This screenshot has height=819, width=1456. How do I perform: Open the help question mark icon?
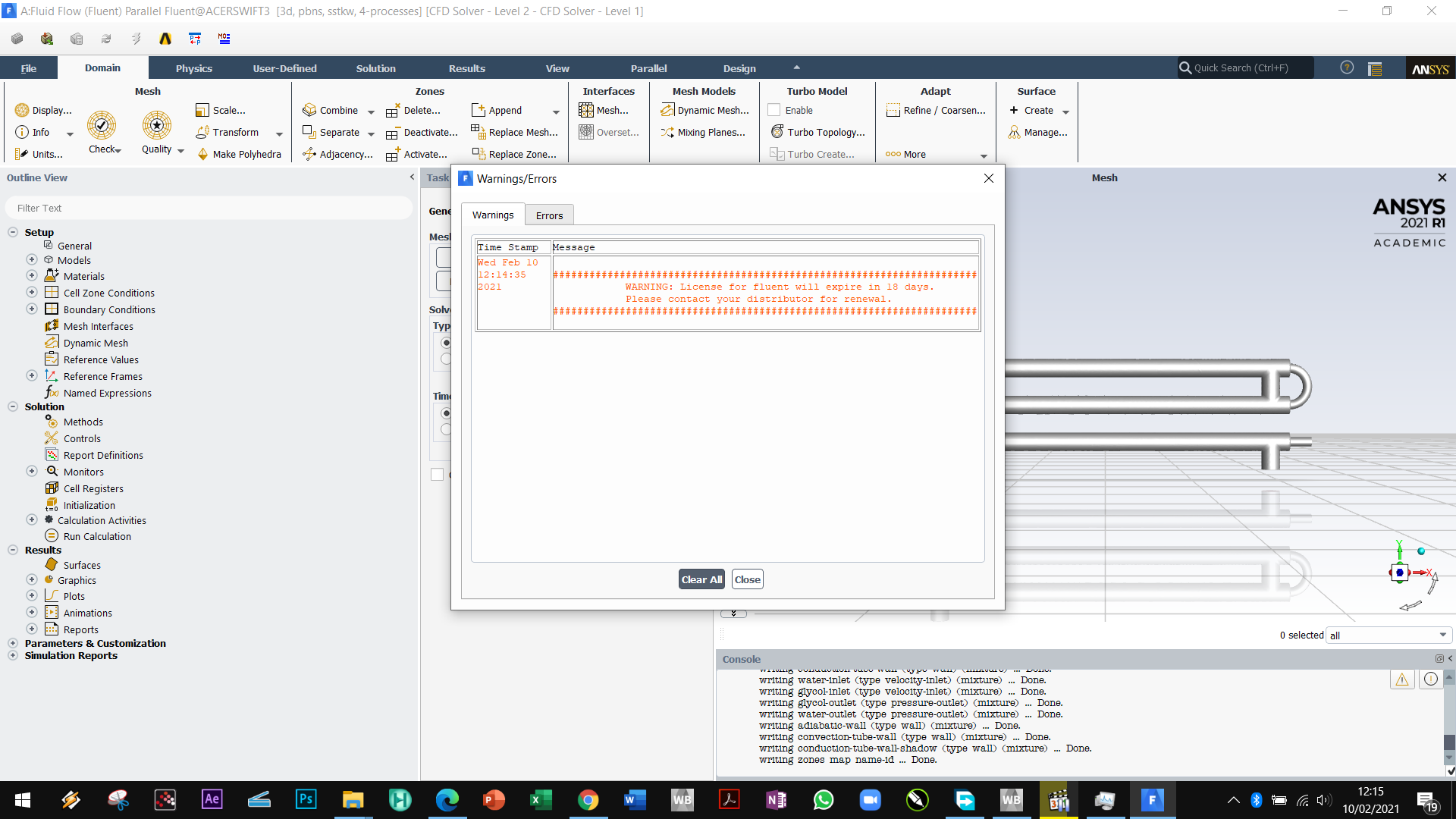point(1347,67)
